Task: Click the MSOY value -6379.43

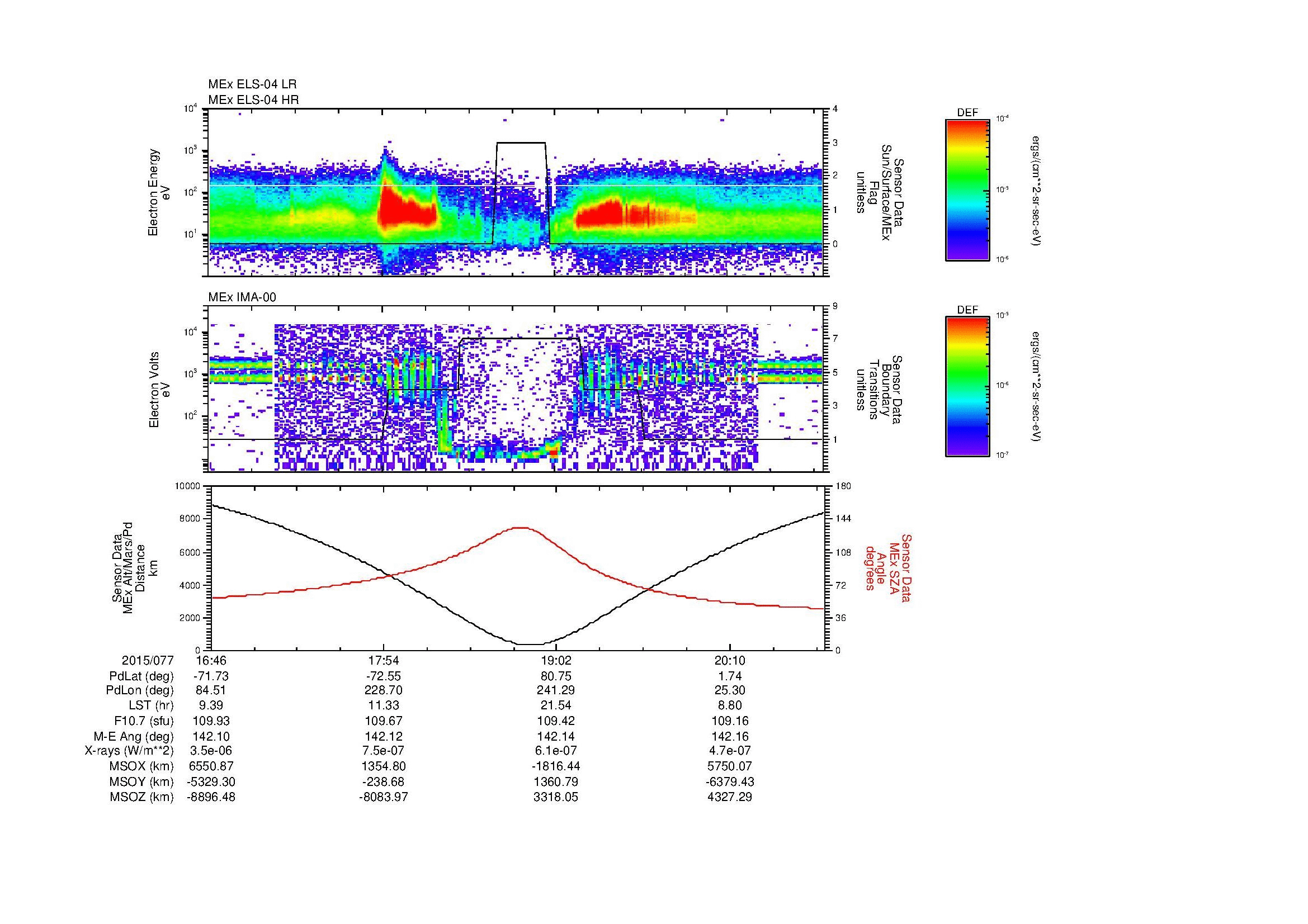Action: pos(730,781)
